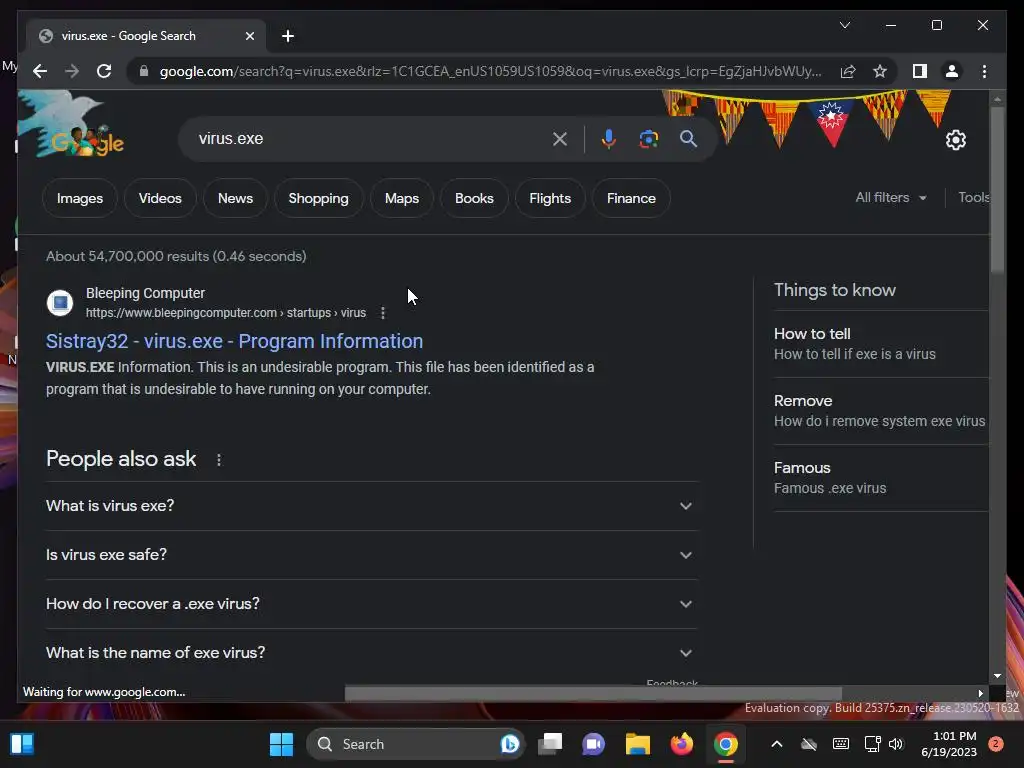1024x768 pixels.
Task: Switch to News results
Action: pos(235,198)
